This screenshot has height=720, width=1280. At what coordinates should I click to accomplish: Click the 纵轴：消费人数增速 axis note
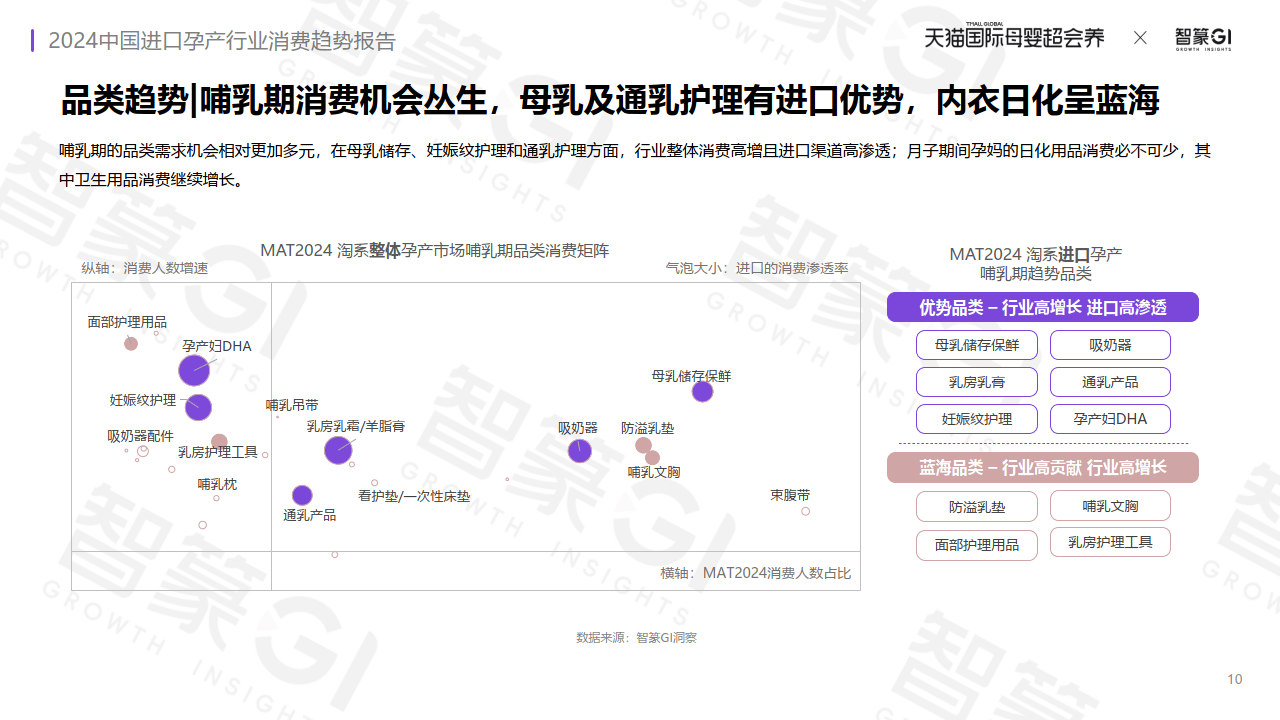point(144,268)
